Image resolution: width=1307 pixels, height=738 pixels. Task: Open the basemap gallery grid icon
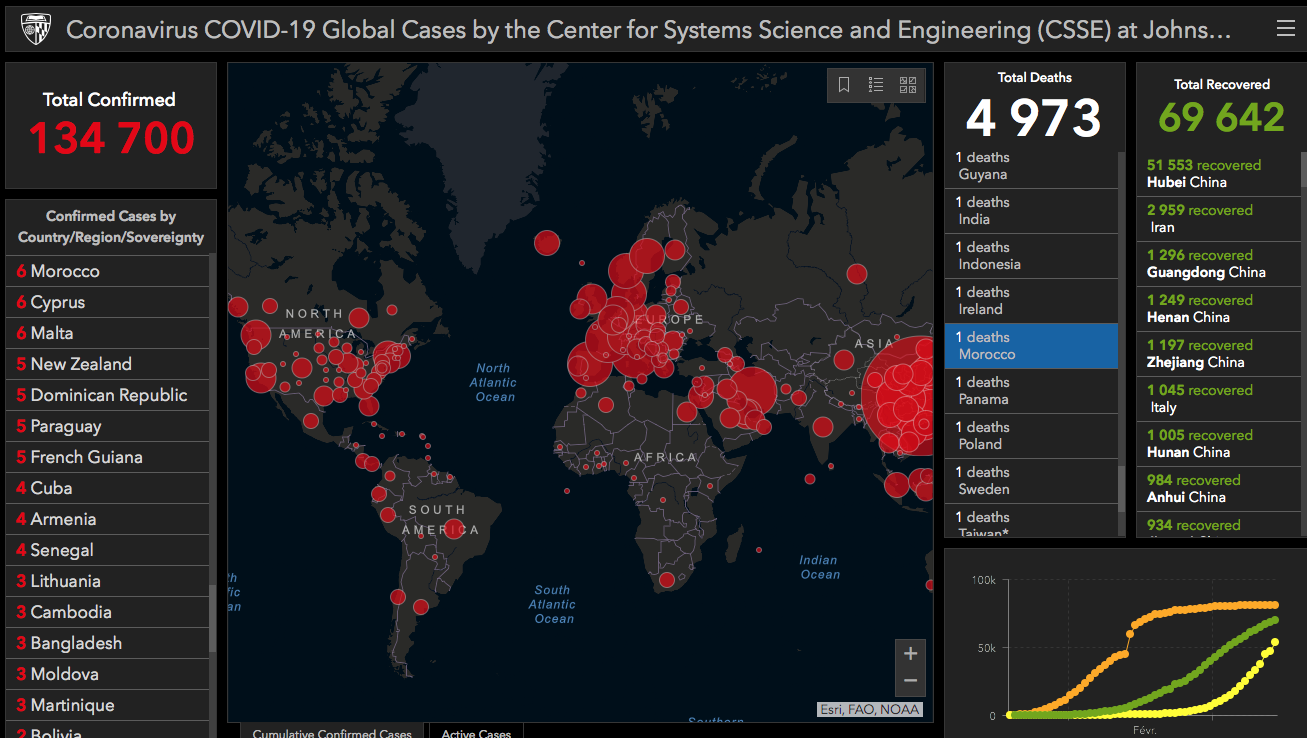tap(908, 85)
